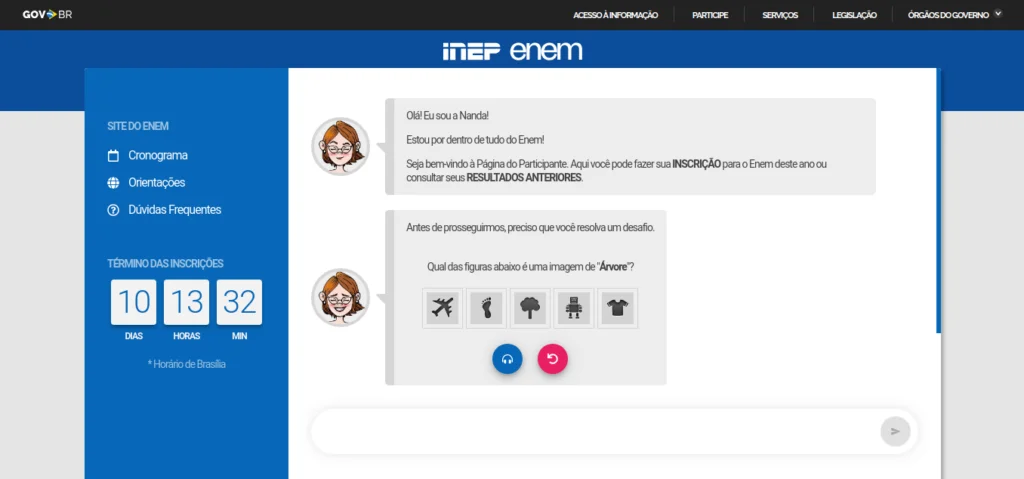Choose the tree captcha figure
The height and width of the screenshot is (479, 1024).
click(530, 308)
